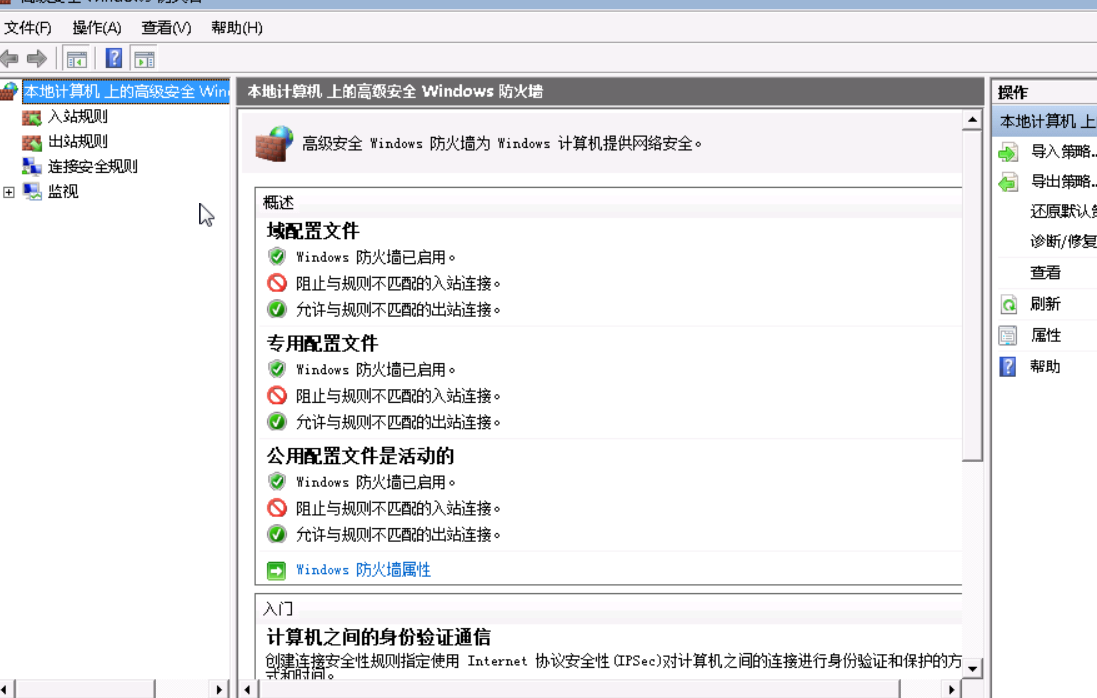Select 入站规则 firewall icon in tree
The width and height of the screenshot is (1097, 698).
coord(31,117)
